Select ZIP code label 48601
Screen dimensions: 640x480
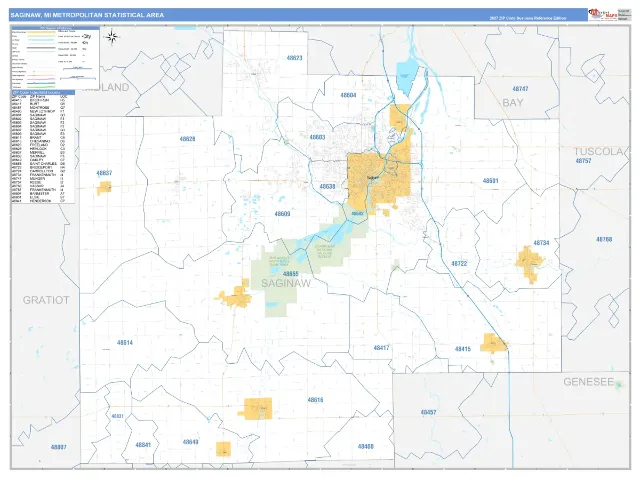click(490, 180)
